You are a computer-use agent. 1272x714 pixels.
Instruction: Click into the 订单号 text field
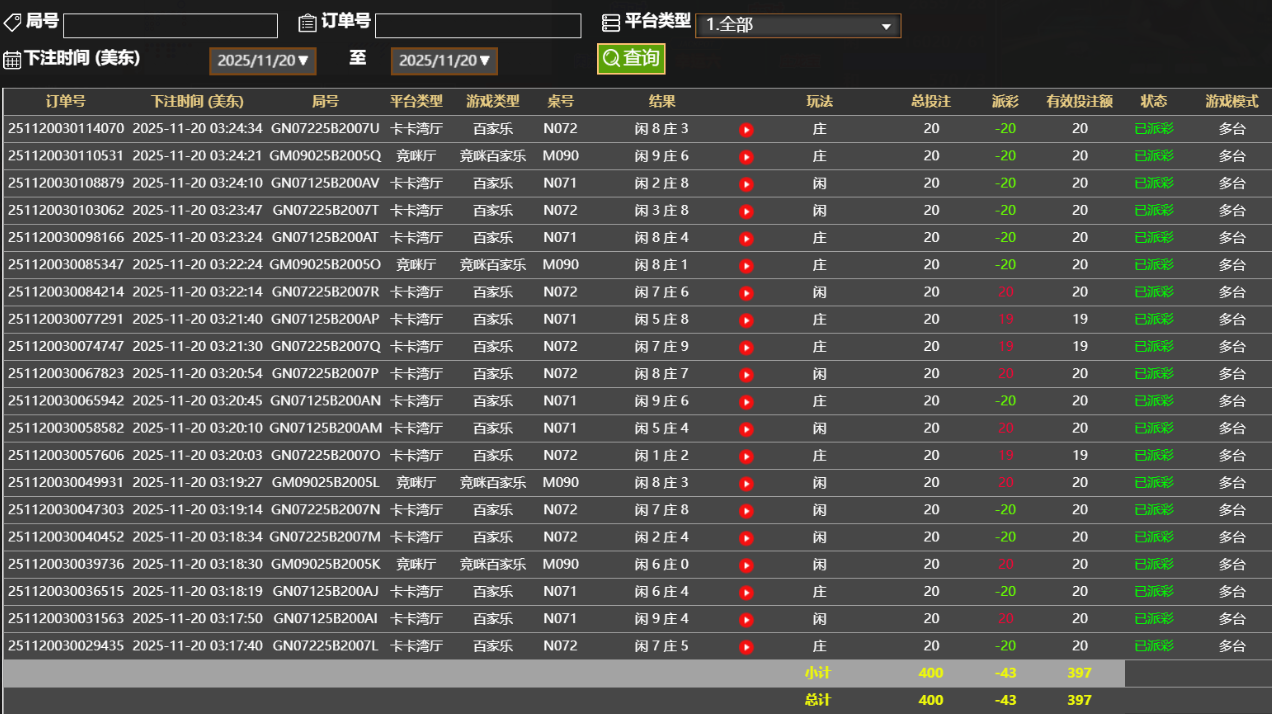click(477, 26)
